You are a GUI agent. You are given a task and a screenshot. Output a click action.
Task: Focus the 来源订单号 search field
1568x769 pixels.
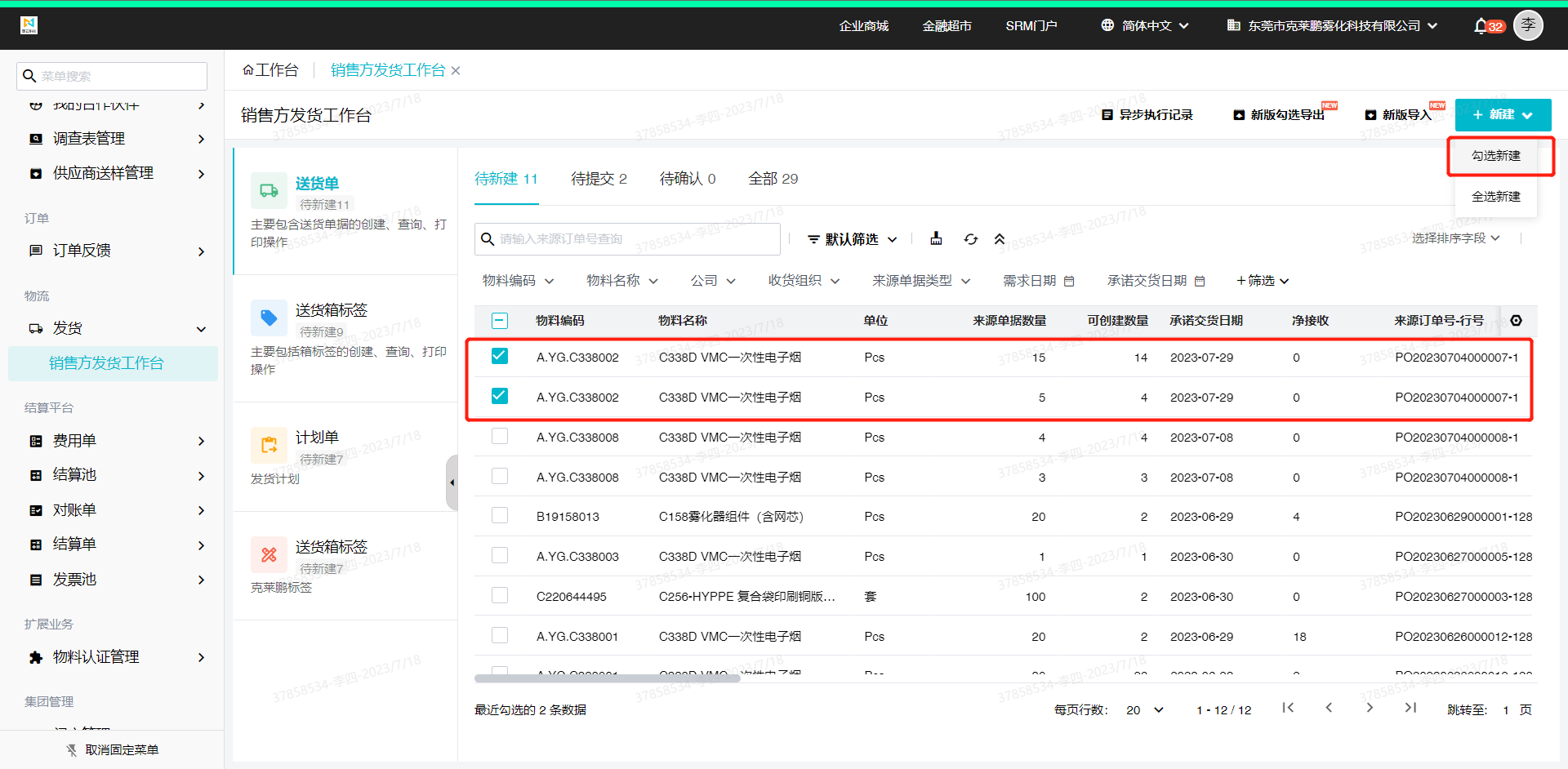tap(627, 239)
